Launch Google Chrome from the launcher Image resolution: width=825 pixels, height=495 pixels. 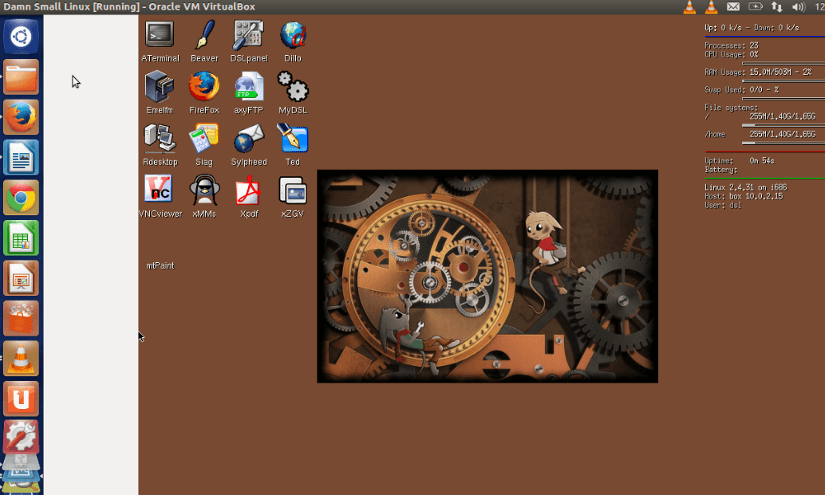(x=21, y=197)
